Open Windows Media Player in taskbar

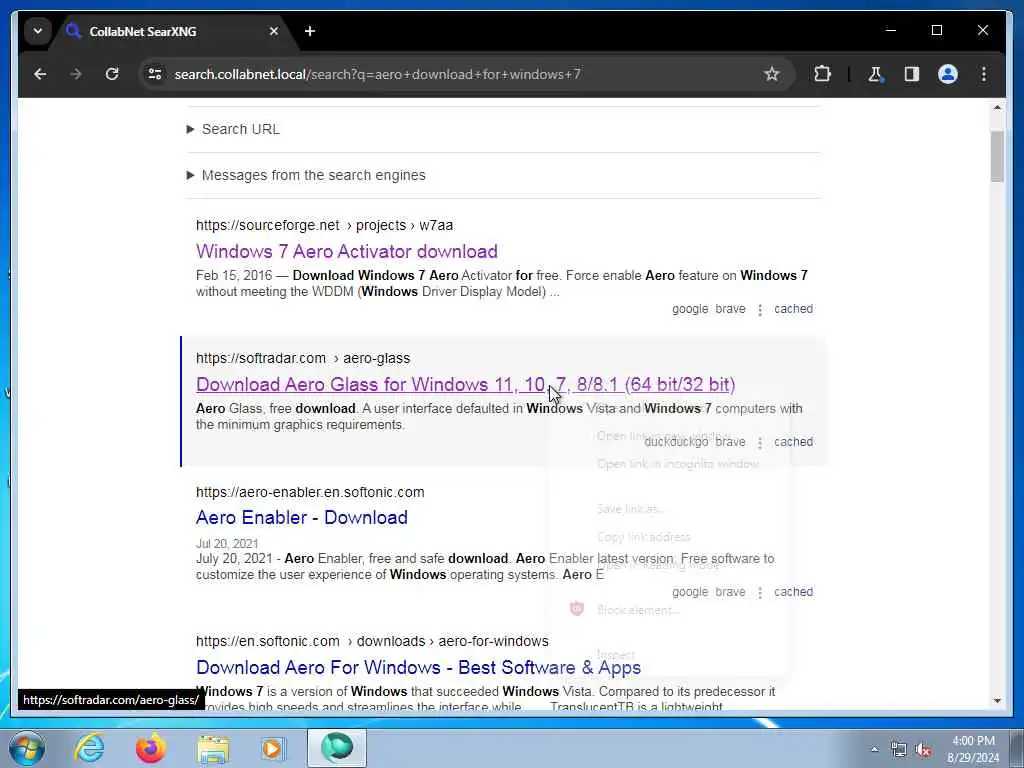274,748
